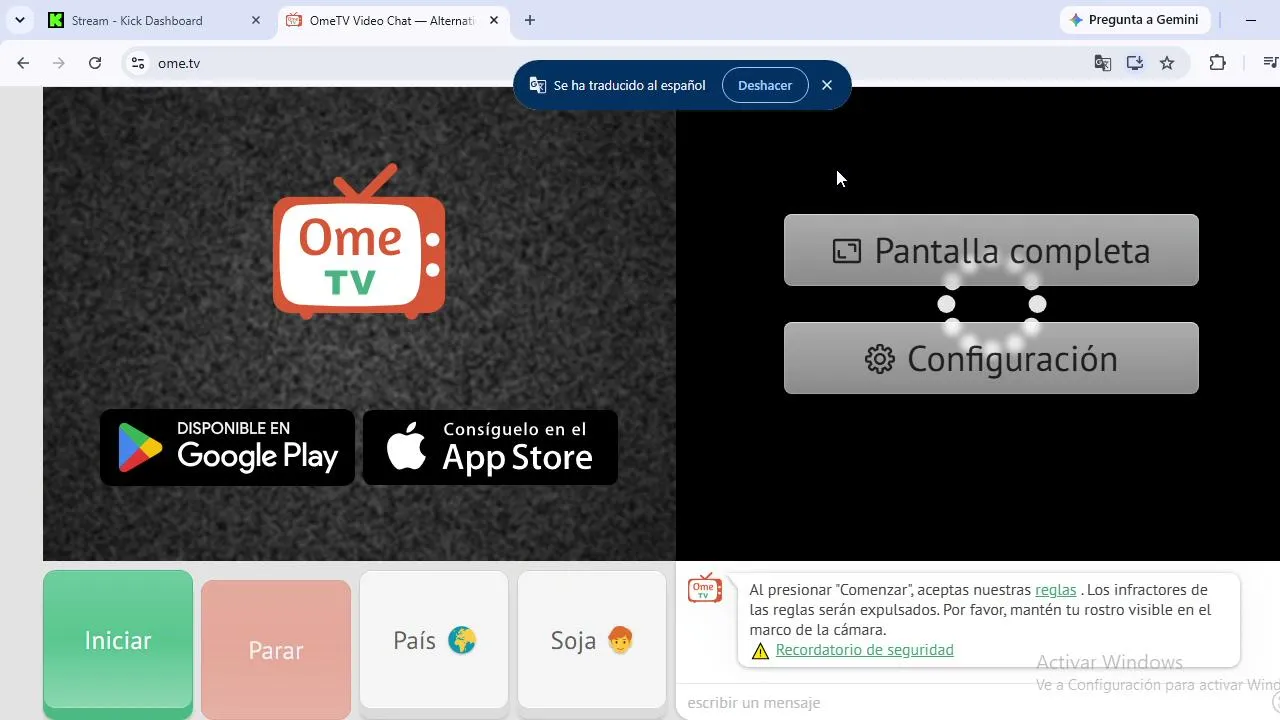Switch to the Stream - Kick Dashboard tab
This screenshot has width=1280, height=720.
(156, 20)
